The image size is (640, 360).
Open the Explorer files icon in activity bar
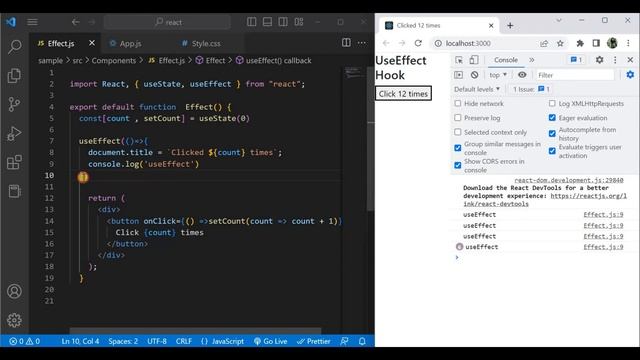pos(14,76)
